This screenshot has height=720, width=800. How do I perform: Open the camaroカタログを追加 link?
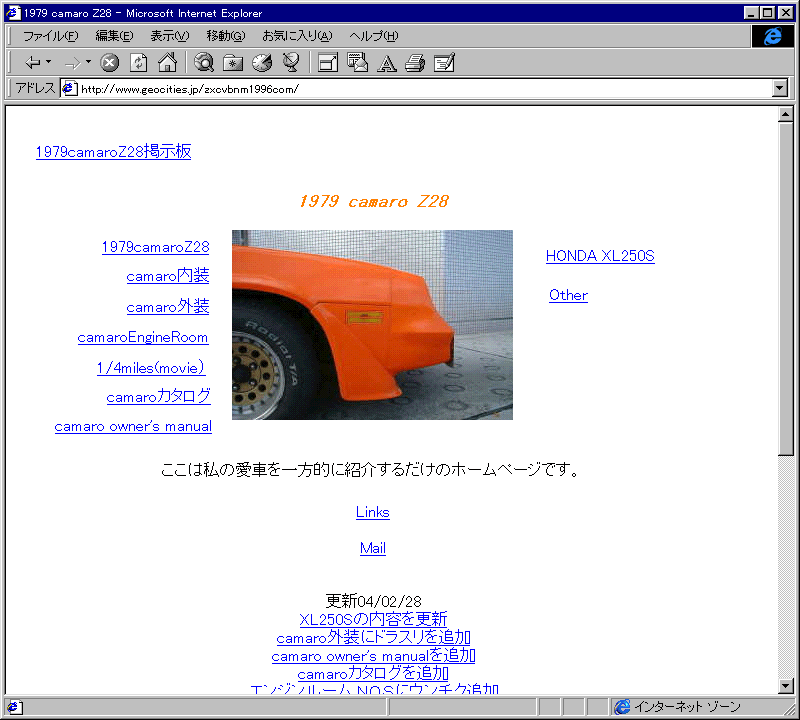click(373, 674)
